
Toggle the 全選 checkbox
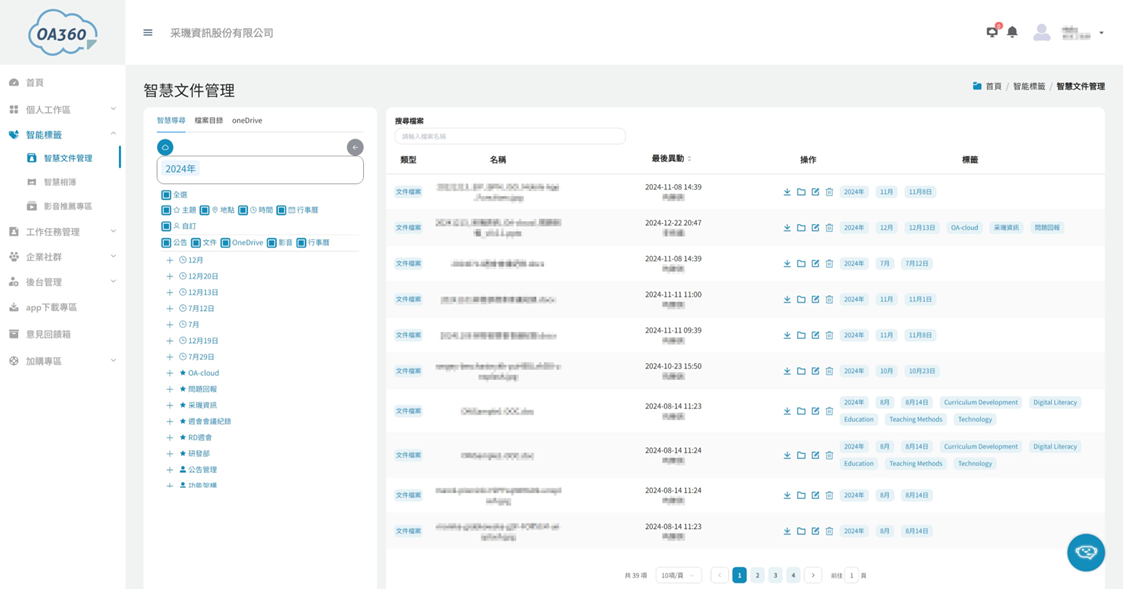point(166,194)
